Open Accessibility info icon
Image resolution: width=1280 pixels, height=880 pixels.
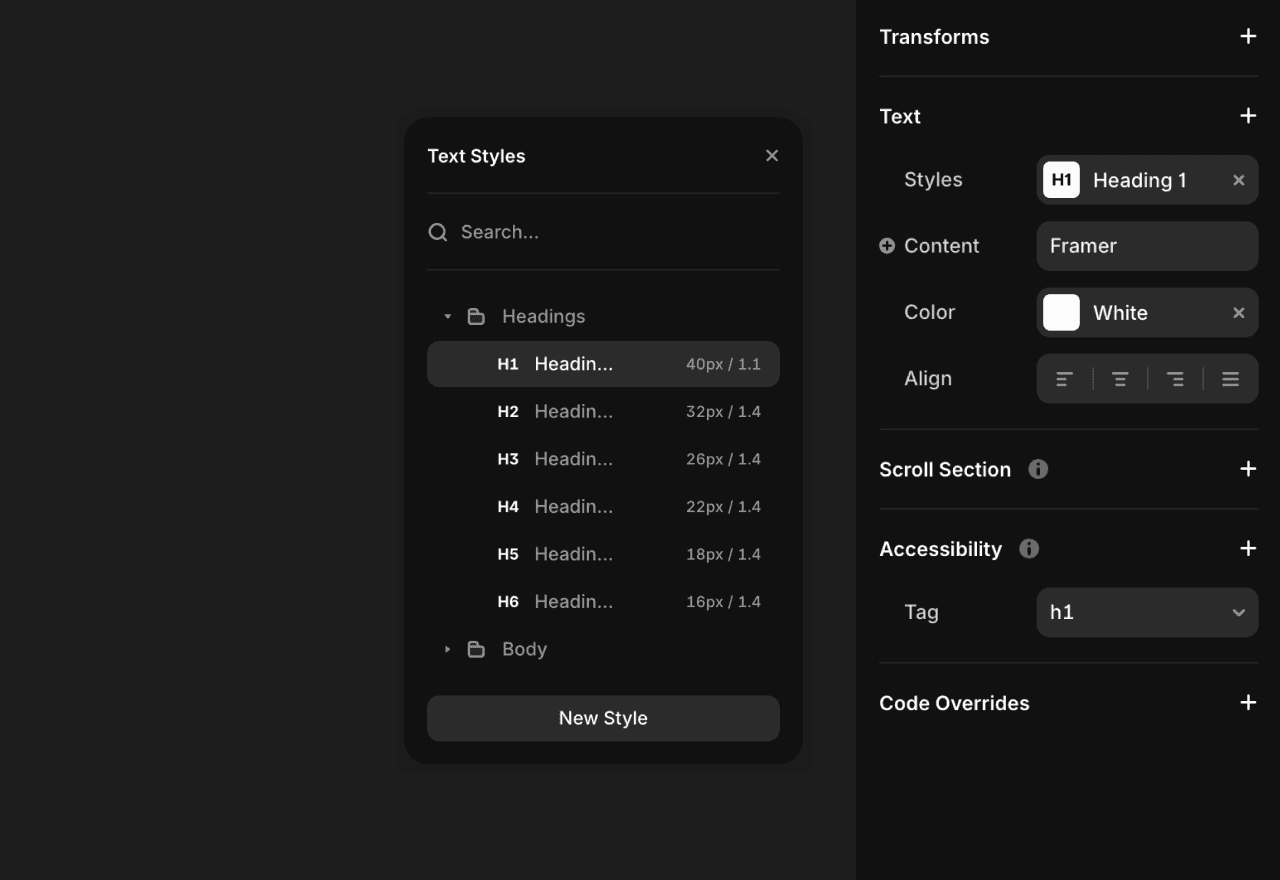[1029, 548]
